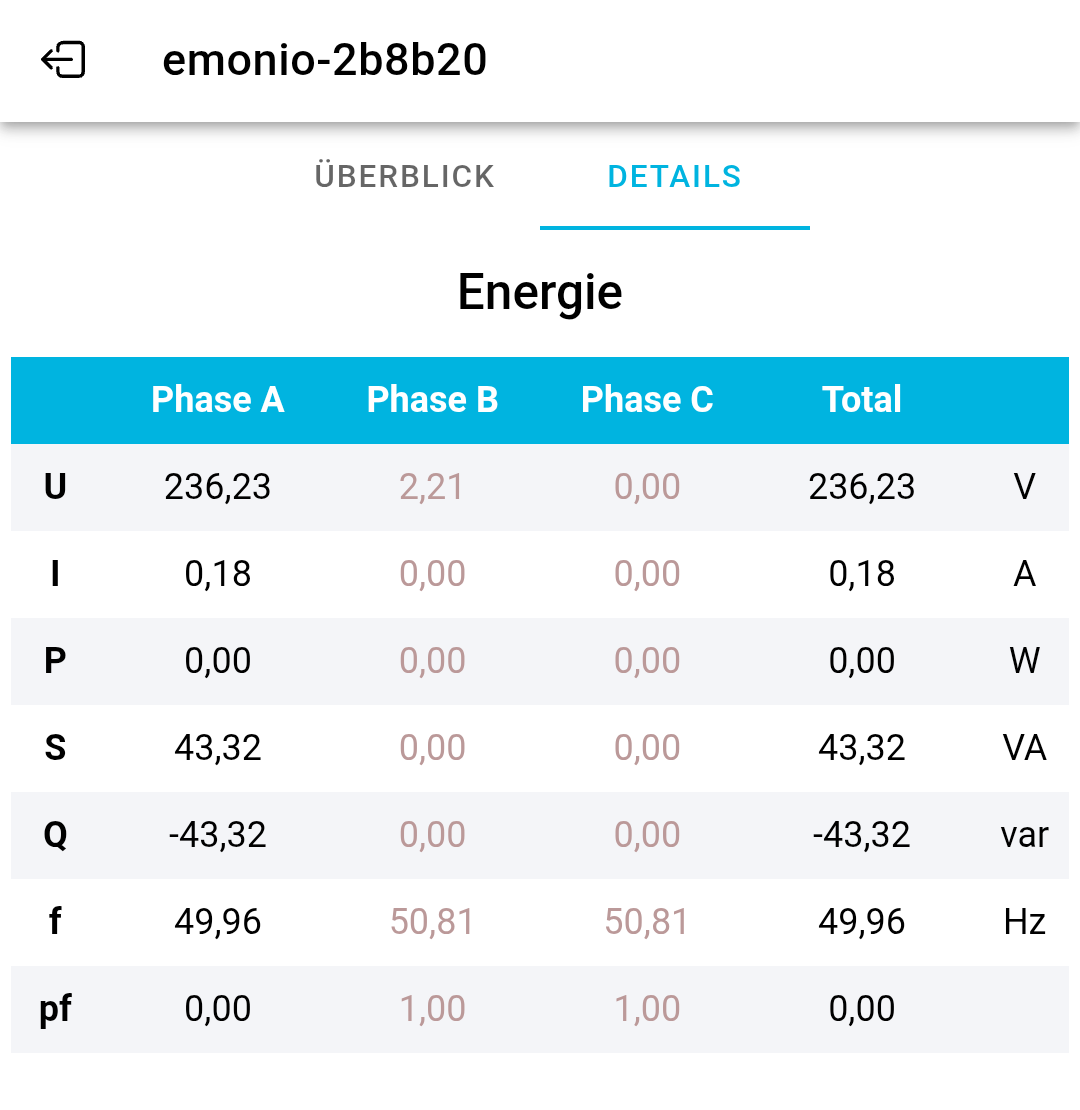Click the Total column header
This screenshot has width=1080, height=1110.
[862, 400]
